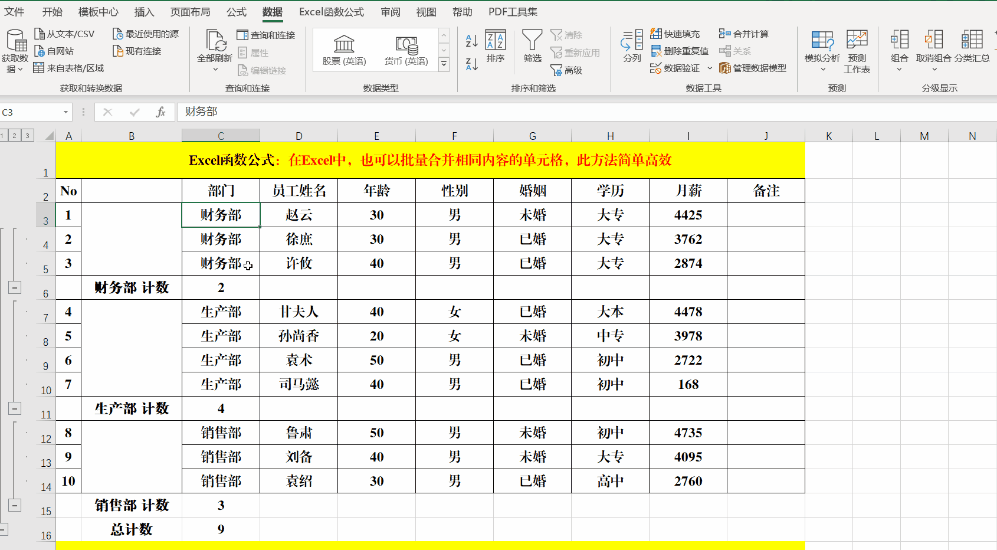
Task: Show outline level 3
Action: pos(27,135)
